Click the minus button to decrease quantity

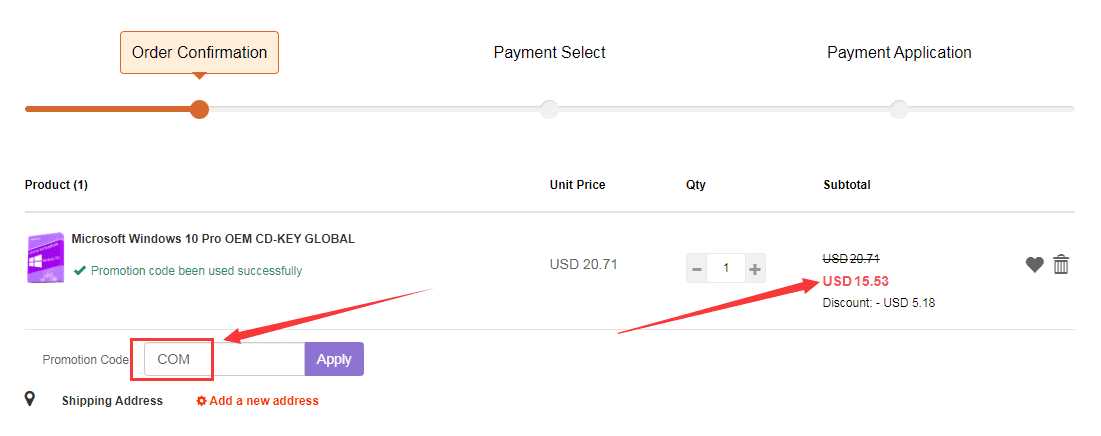[696, 268]
